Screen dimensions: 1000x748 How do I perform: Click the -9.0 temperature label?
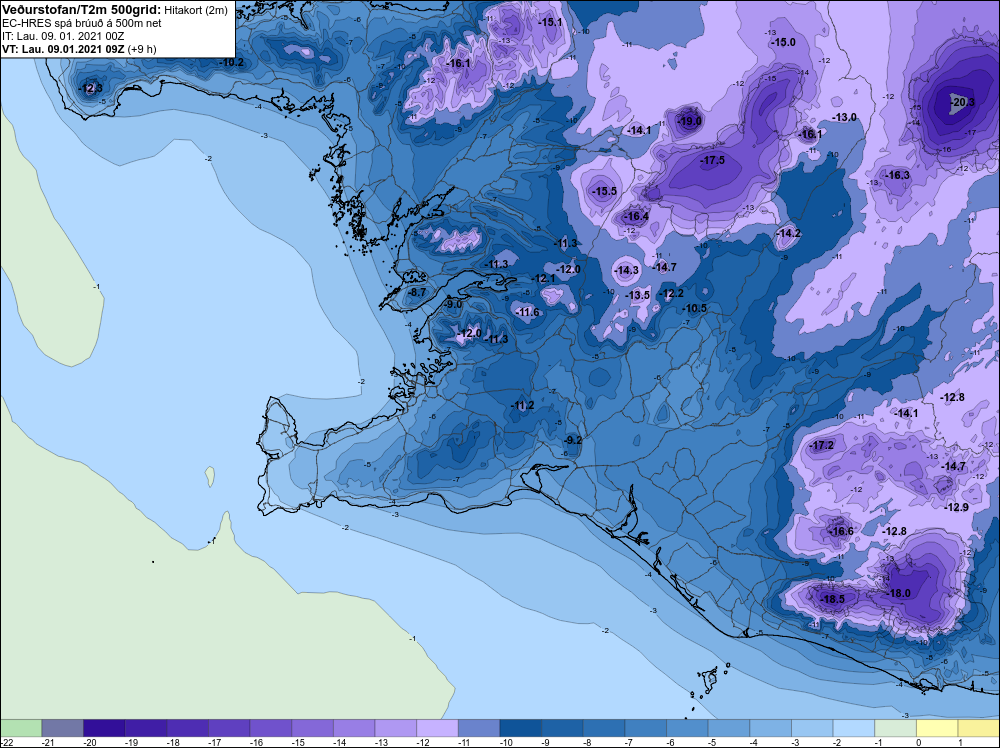[453, 305]
